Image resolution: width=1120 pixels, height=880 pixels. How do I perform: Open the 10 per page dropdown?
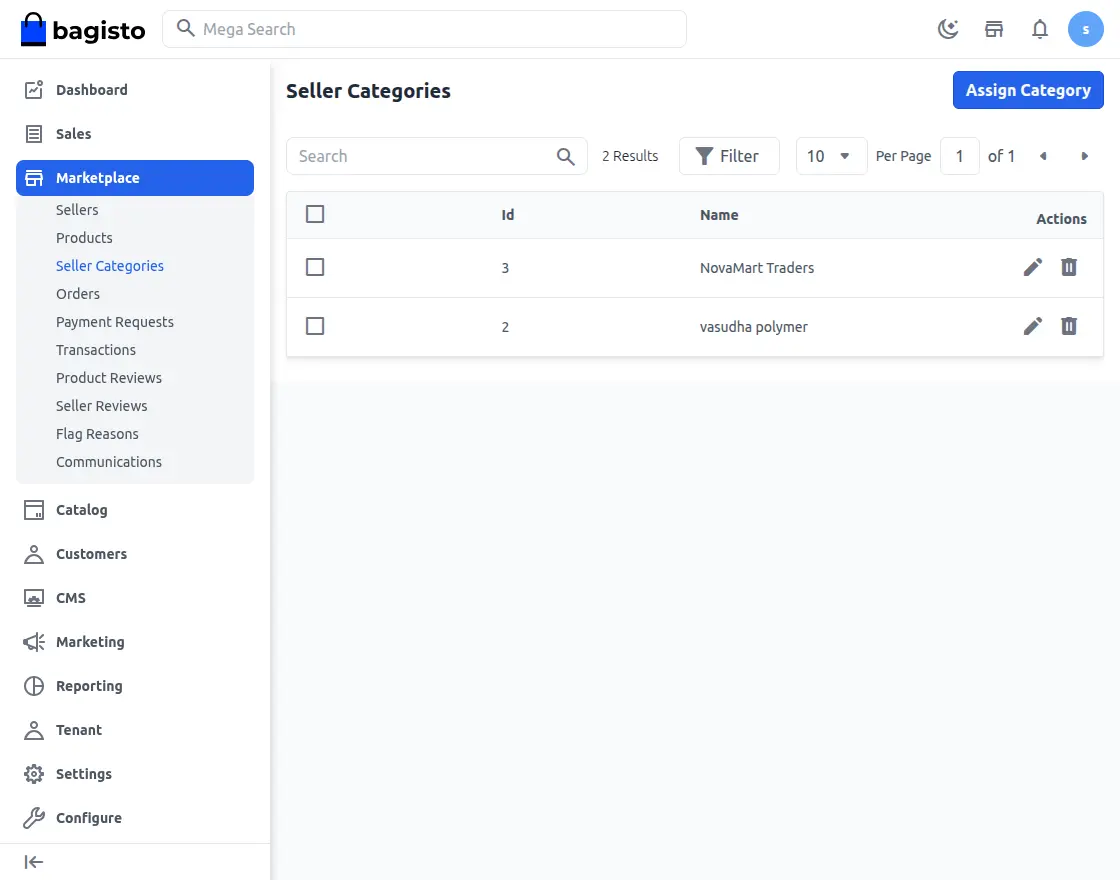[x=831, y=156]
